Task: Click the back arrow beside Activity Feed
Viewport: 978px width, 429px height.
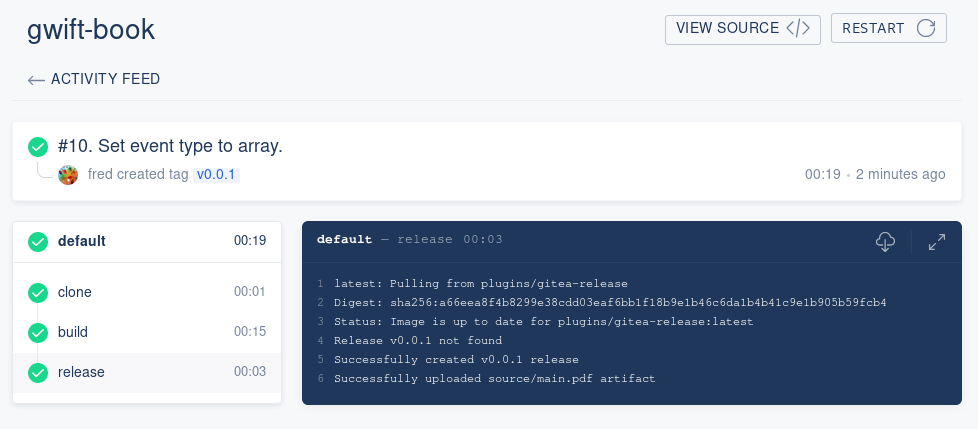Action: click(x=36, y=80)
